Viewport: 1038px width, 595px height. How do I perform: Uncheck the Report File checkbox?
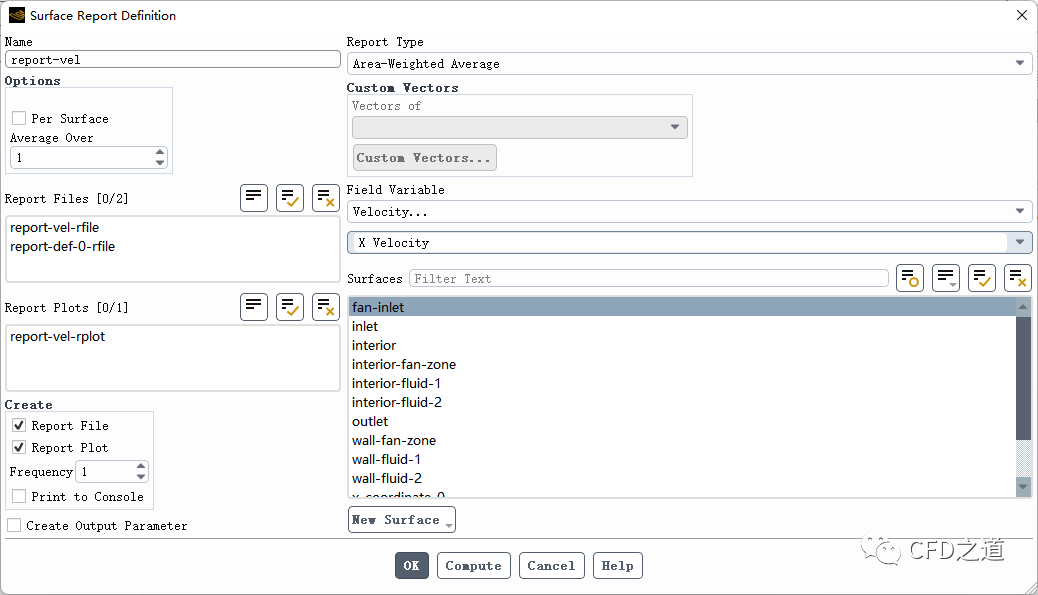tap(19, 426)
